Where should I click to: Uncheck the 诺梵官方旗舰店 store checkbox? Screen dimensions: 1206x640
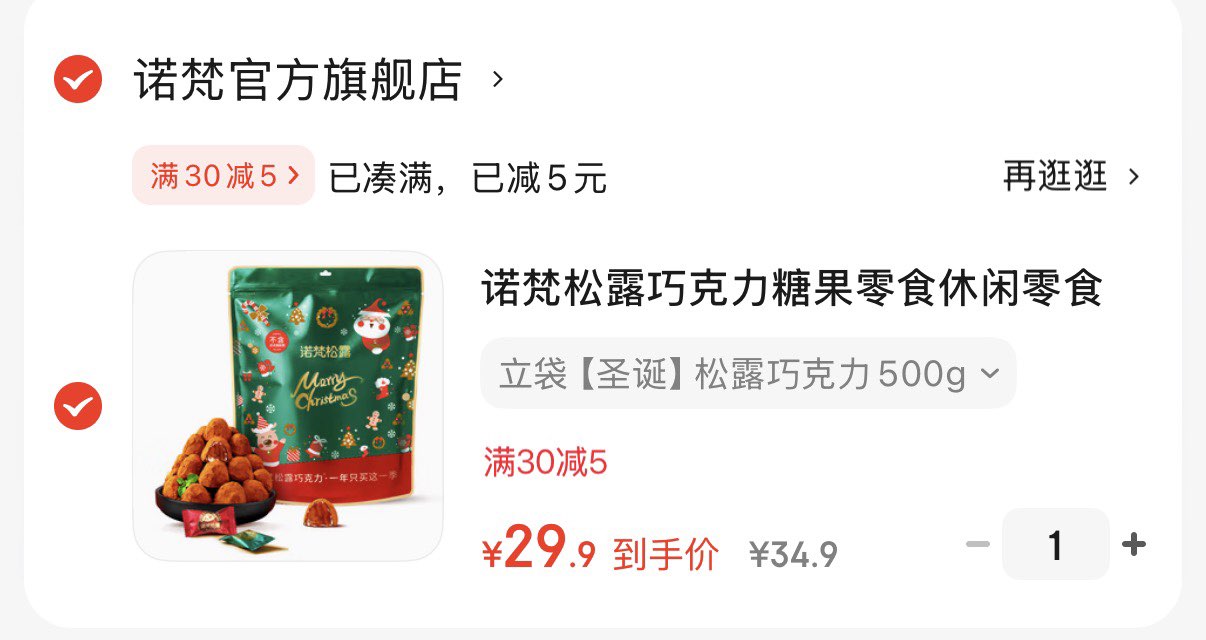tap(78, 79)
